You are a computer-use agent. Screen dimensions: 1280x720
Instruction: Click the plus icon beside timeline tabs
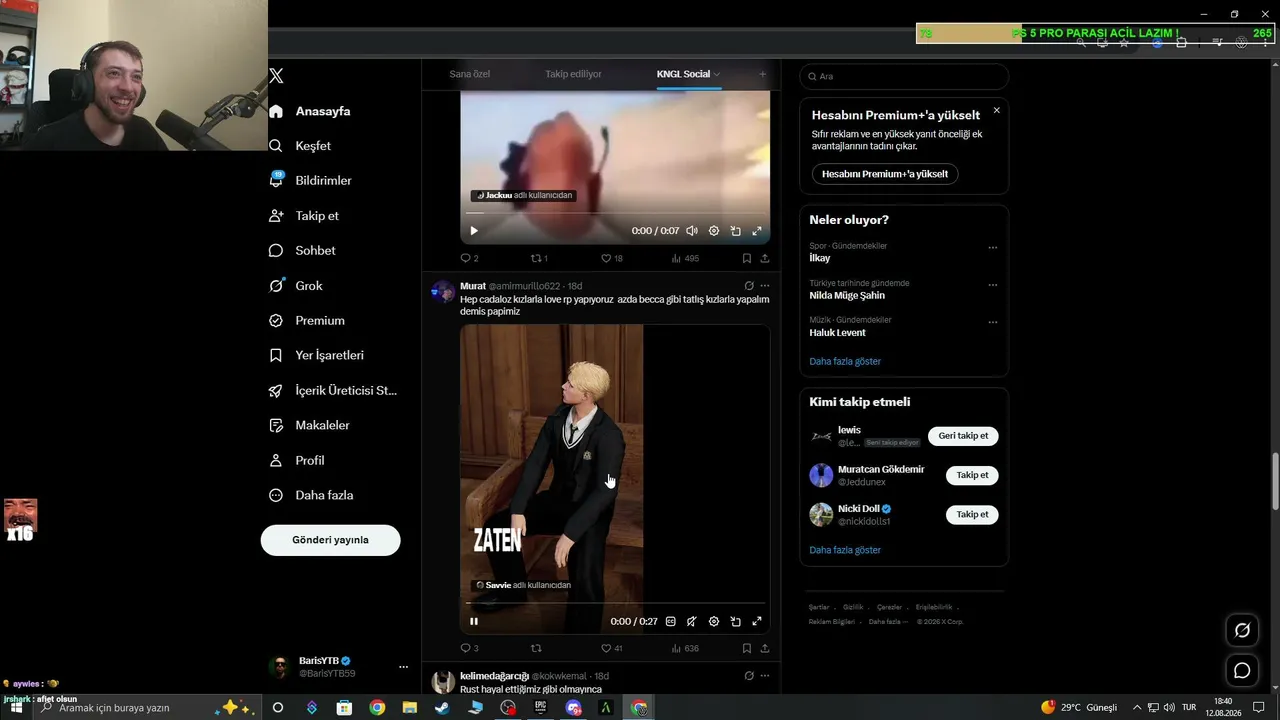tap(762, 74)
